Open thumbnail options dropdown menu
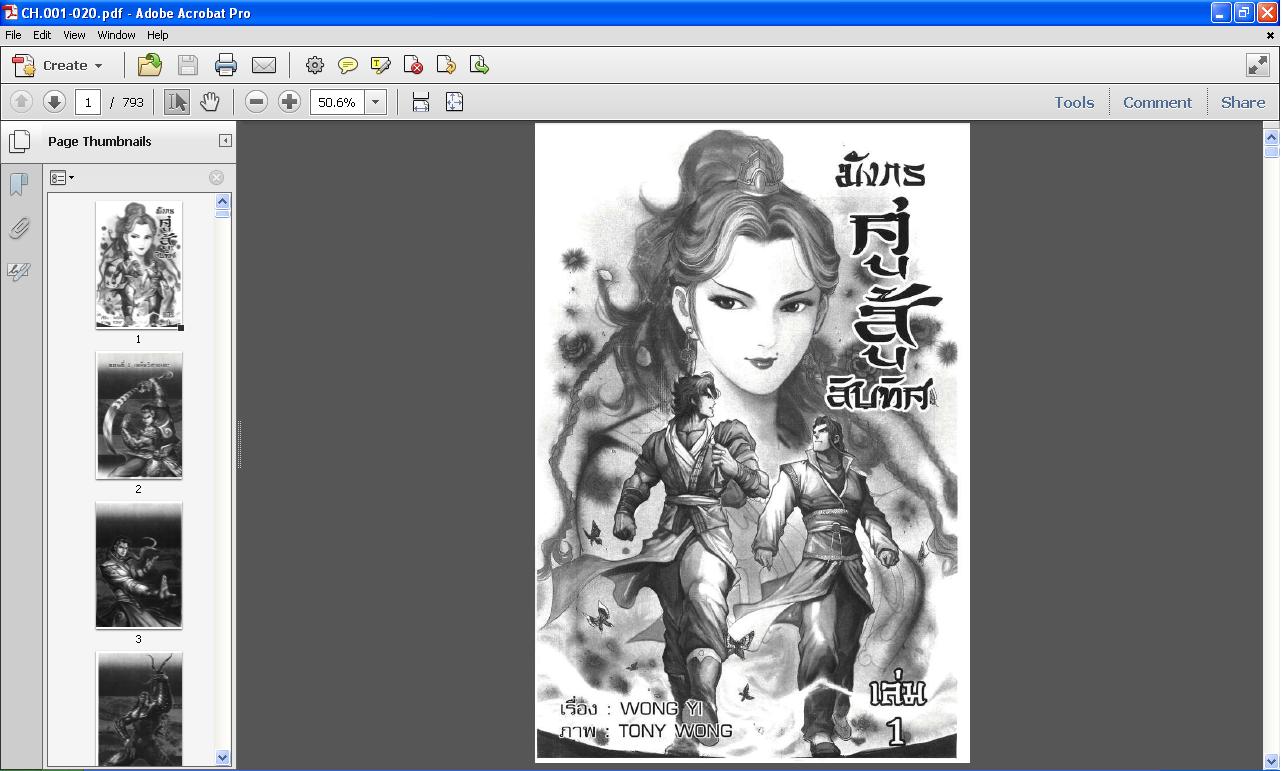1282x771 pixels. [x=62, y=178]
